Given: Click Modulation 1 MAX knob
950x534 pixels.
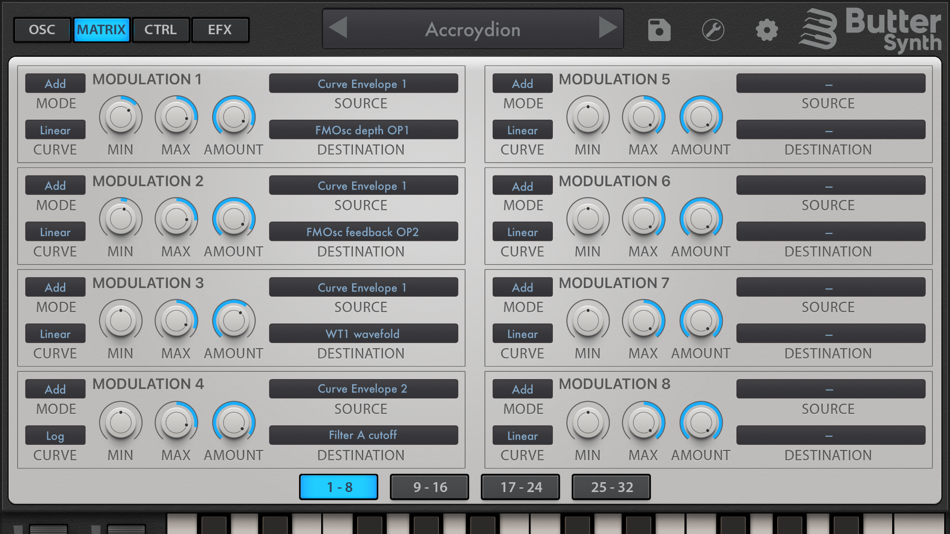Looking at the screenshot, I should point(176,117).
